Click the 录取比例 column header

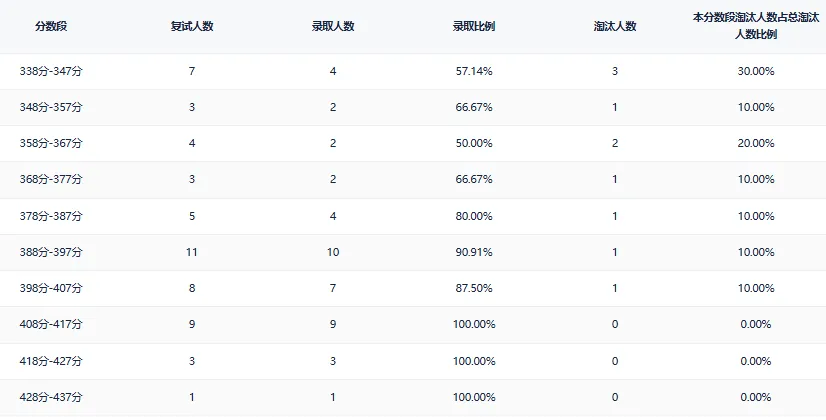click(x=474, y=26)
